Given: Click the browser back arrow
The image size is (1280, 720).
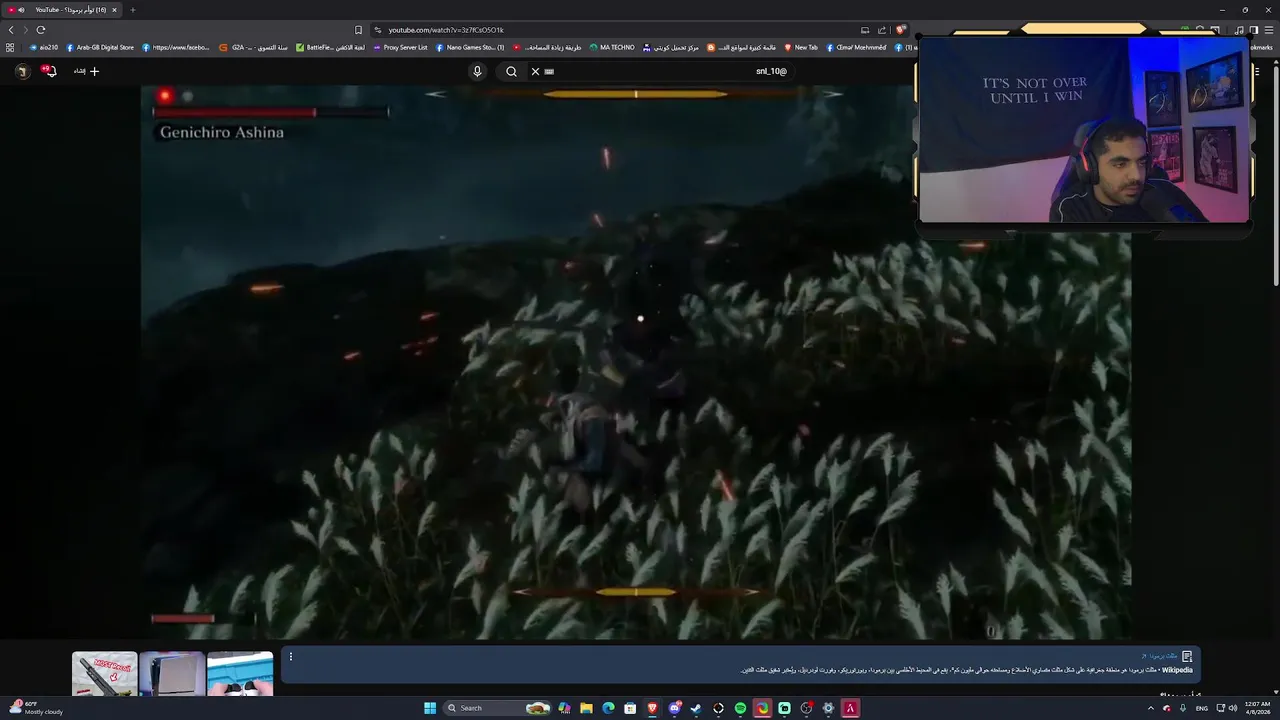Looking at the screenshot, I should (11, 30).
